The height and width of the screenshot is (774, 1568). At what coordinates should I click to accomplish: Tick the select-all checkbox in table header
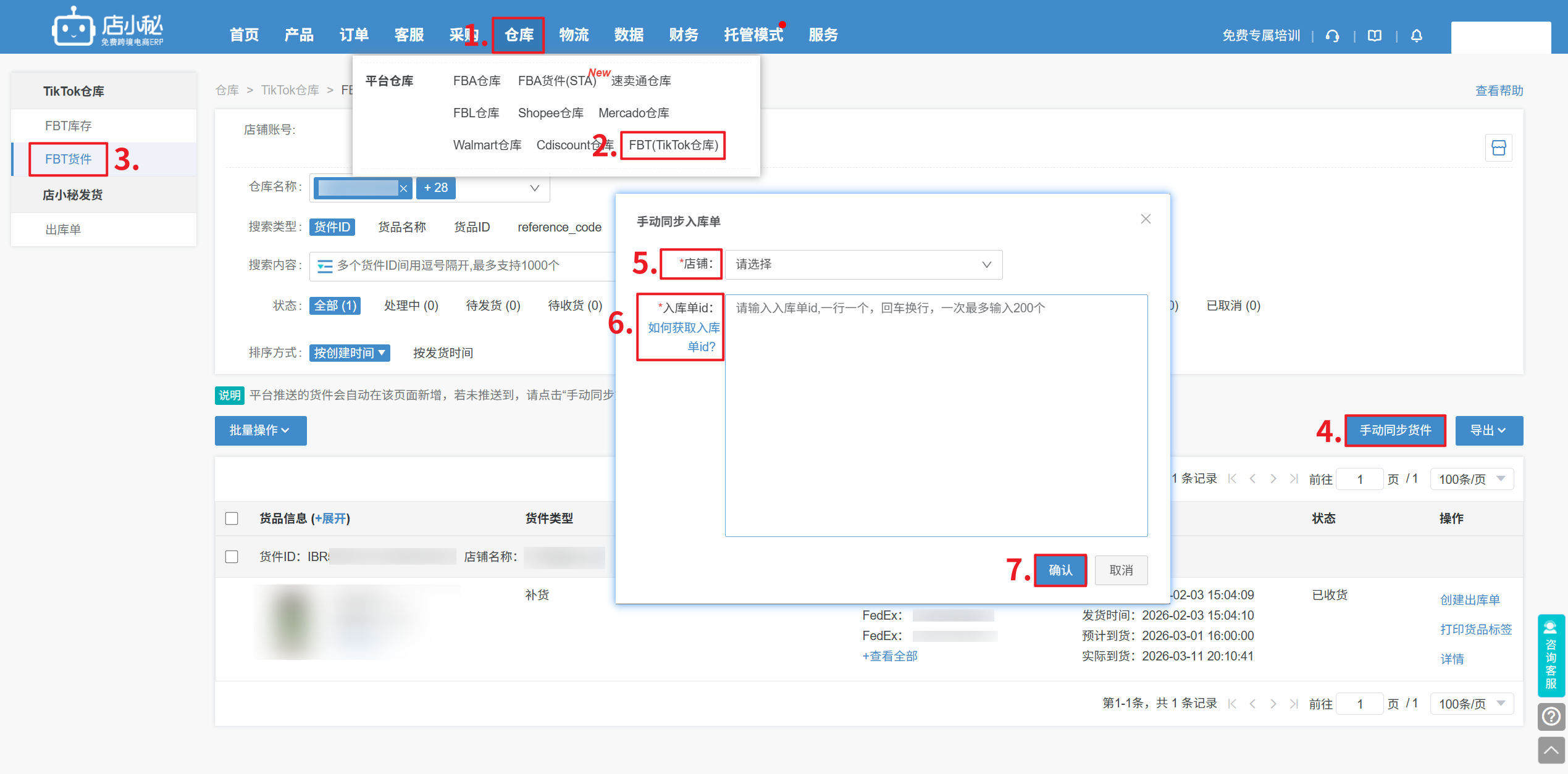[232, 518]
